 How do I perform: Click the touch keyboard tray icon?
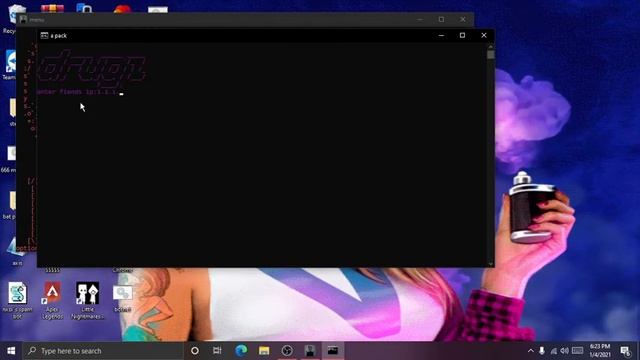[x=578, y=351]
